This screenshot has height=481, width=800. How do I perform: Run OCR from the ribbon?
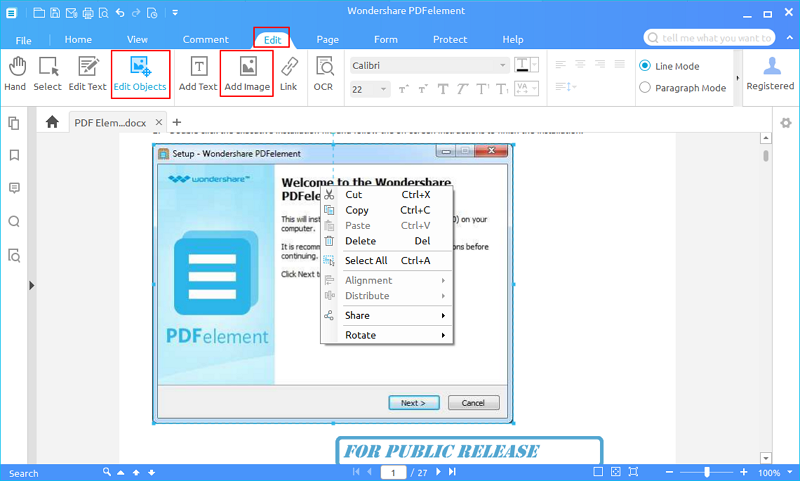pos(324,74)
